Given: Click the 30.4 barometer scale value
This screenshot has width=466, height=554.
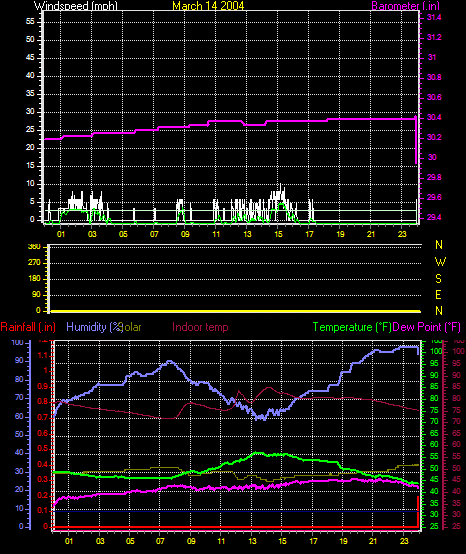Looking at the screenshot, I should click(434, 117).
